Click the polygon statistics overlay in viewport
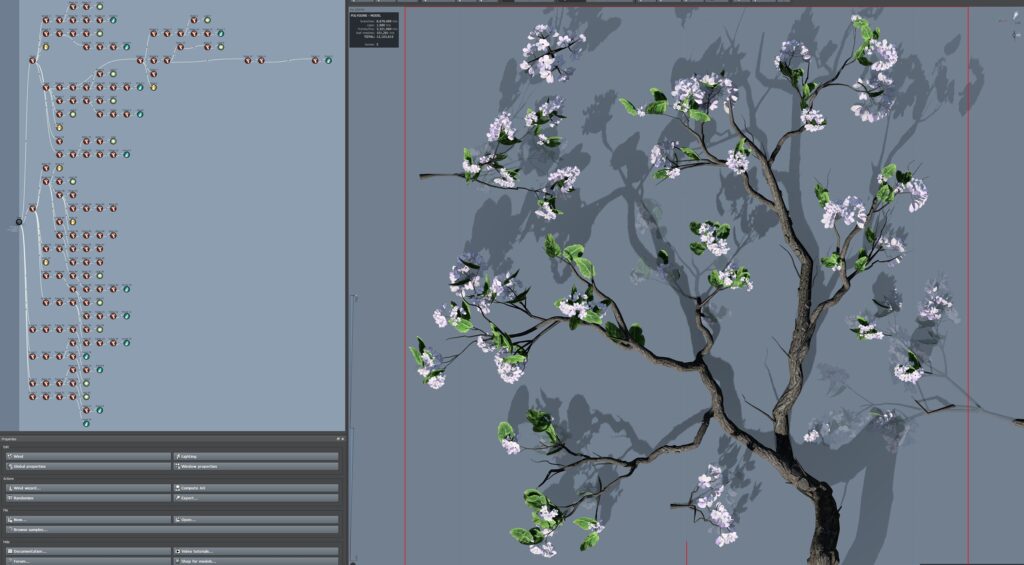The height and width of the screenshot is (565, 1024). (x=374, y=29)
